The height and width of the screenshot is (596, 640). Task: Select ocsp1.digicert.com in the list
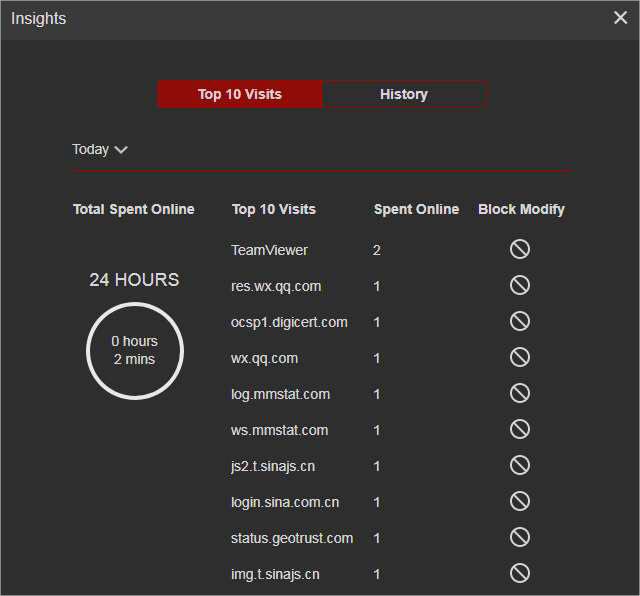(289, 322)
